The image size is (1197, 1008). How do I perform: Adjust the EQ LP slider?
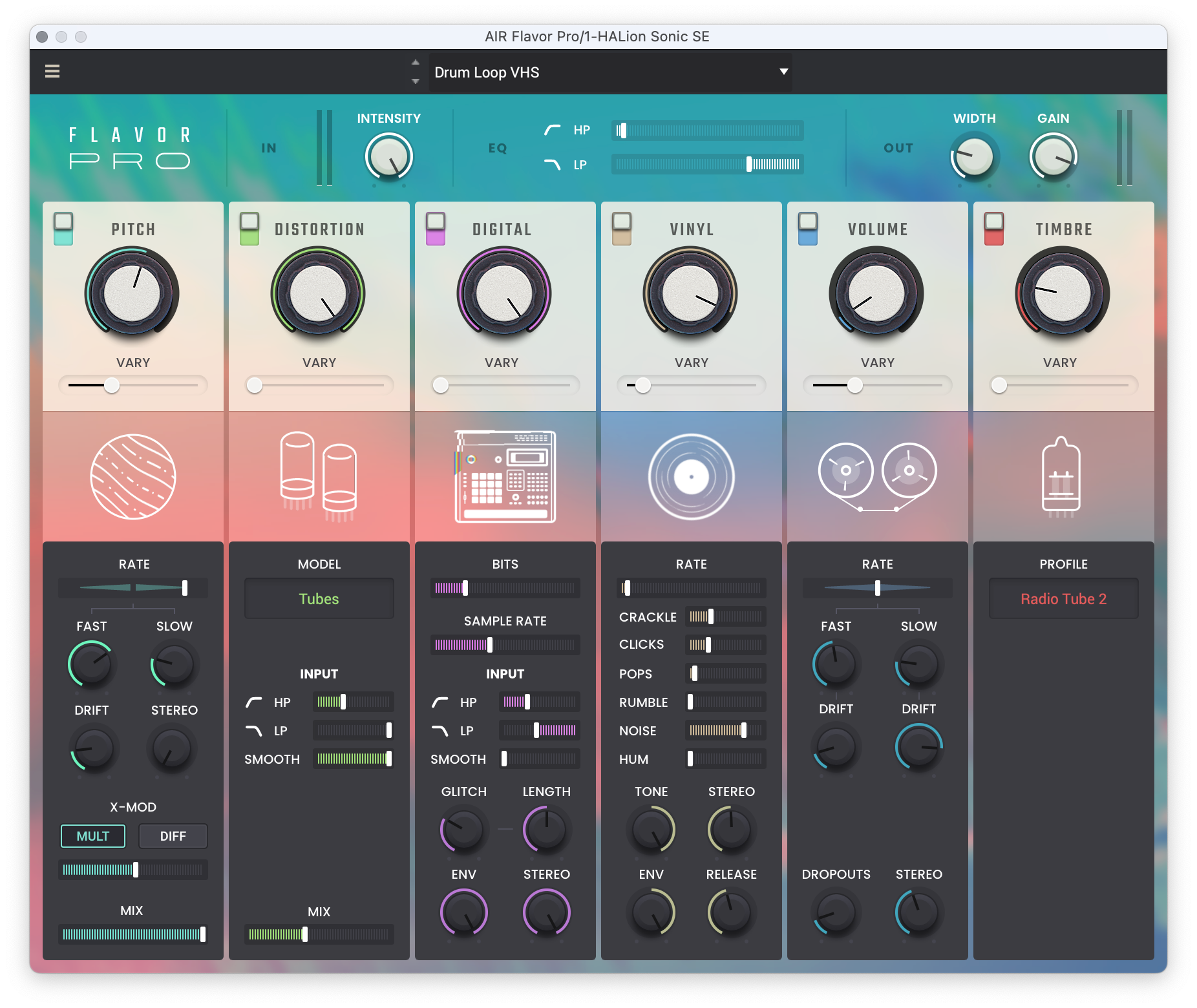pos(708,164)
